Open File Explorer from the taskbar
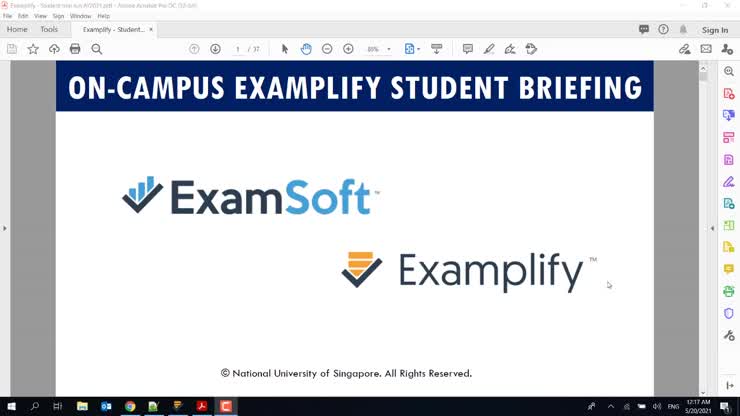This screenshot has height=416, width=740. [82, 406]
